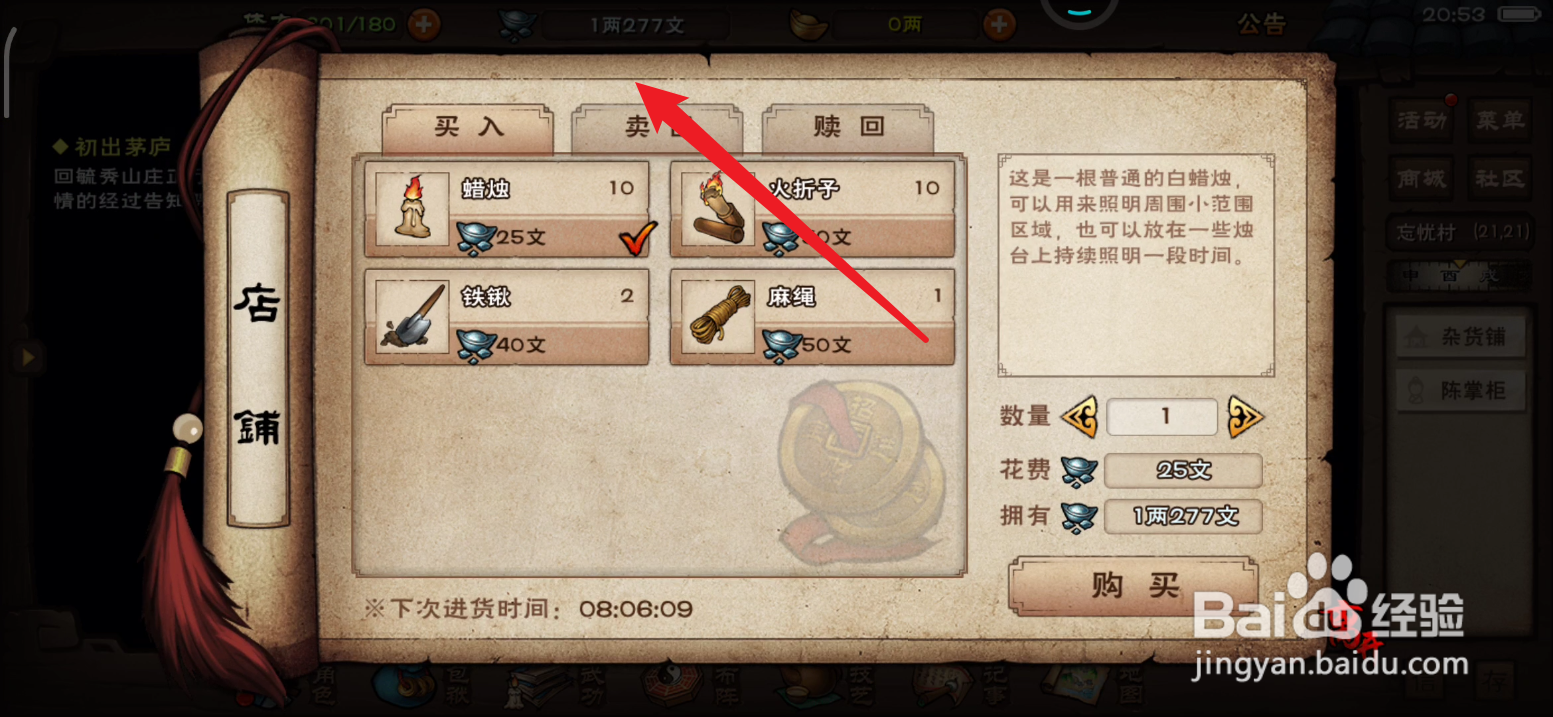Select the candle 蜡烛 item icon
Image resolution: width=1553 pixels, height=717 pixels.
(412, 208)
